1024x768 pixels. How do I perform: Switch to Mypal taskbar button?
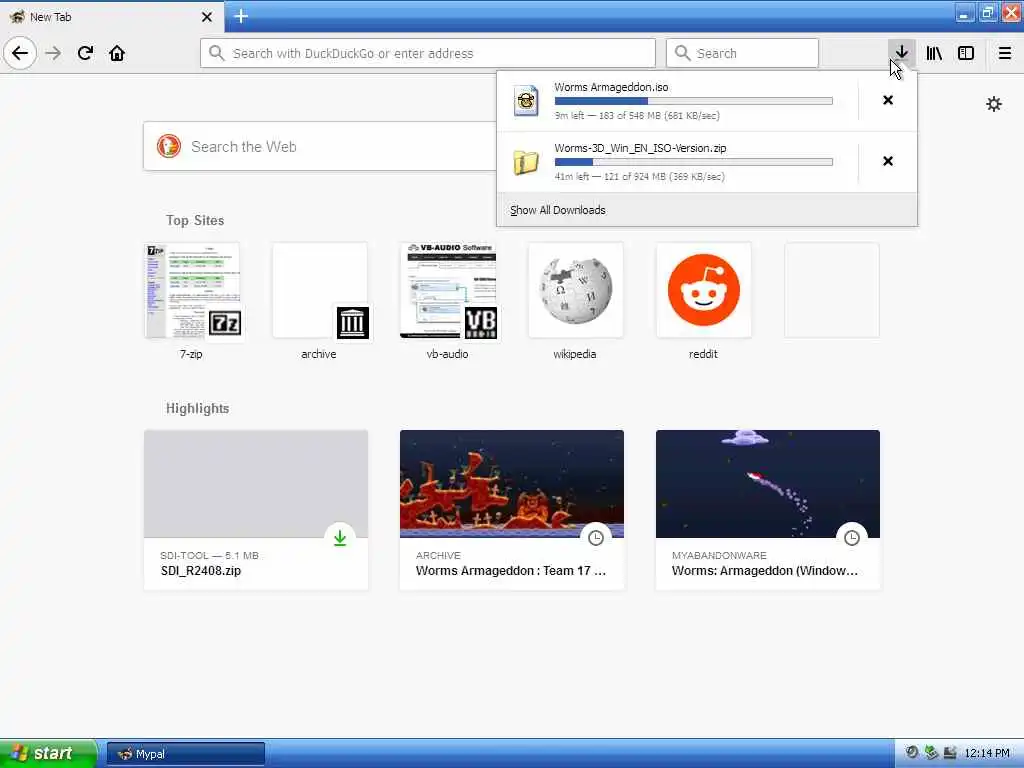[185, 754]
